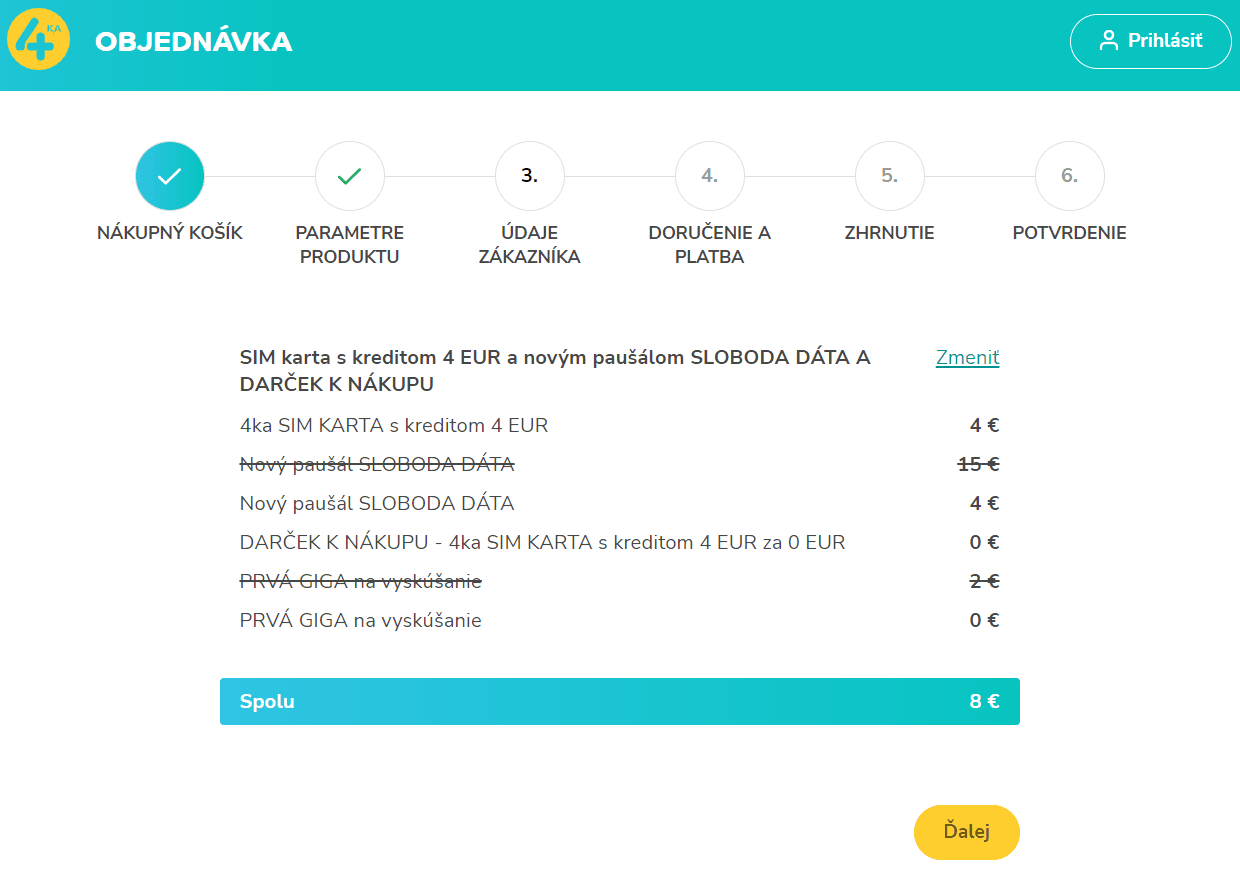Click the PARAMETRE PRODUKTU step label
Screen dimensions: 1240x876
(350, 245)
